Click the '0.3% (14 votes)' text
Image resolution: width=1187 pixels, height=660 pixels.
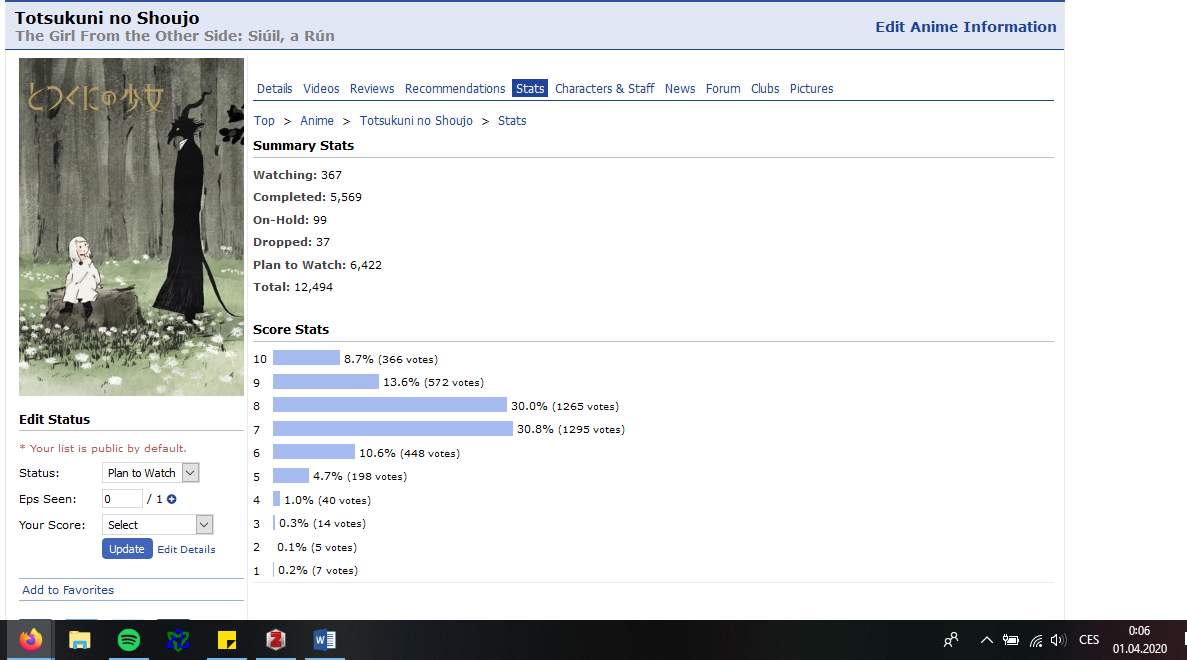(322, 523)
